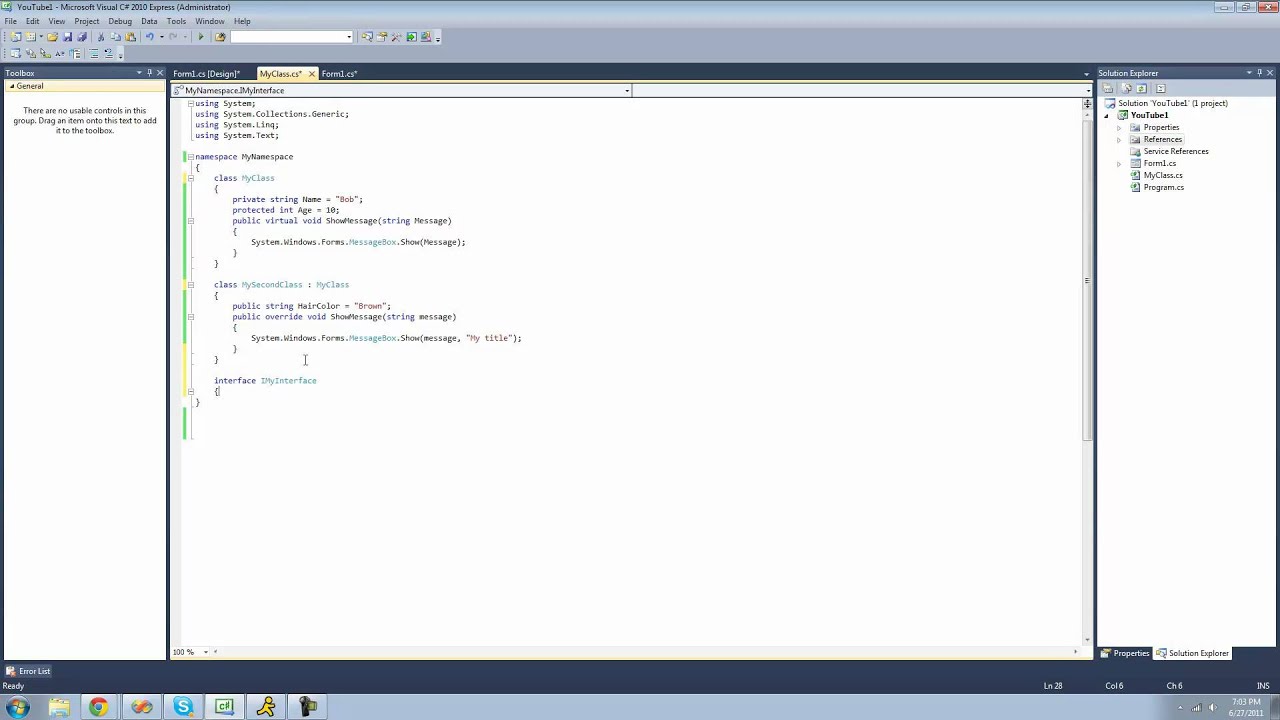Open the MyNamespace.IMyInterface type dropdown
Image resolution: width=1280 pixels, height=720 pixels.
pyautogui.click(x=627, y=91)
